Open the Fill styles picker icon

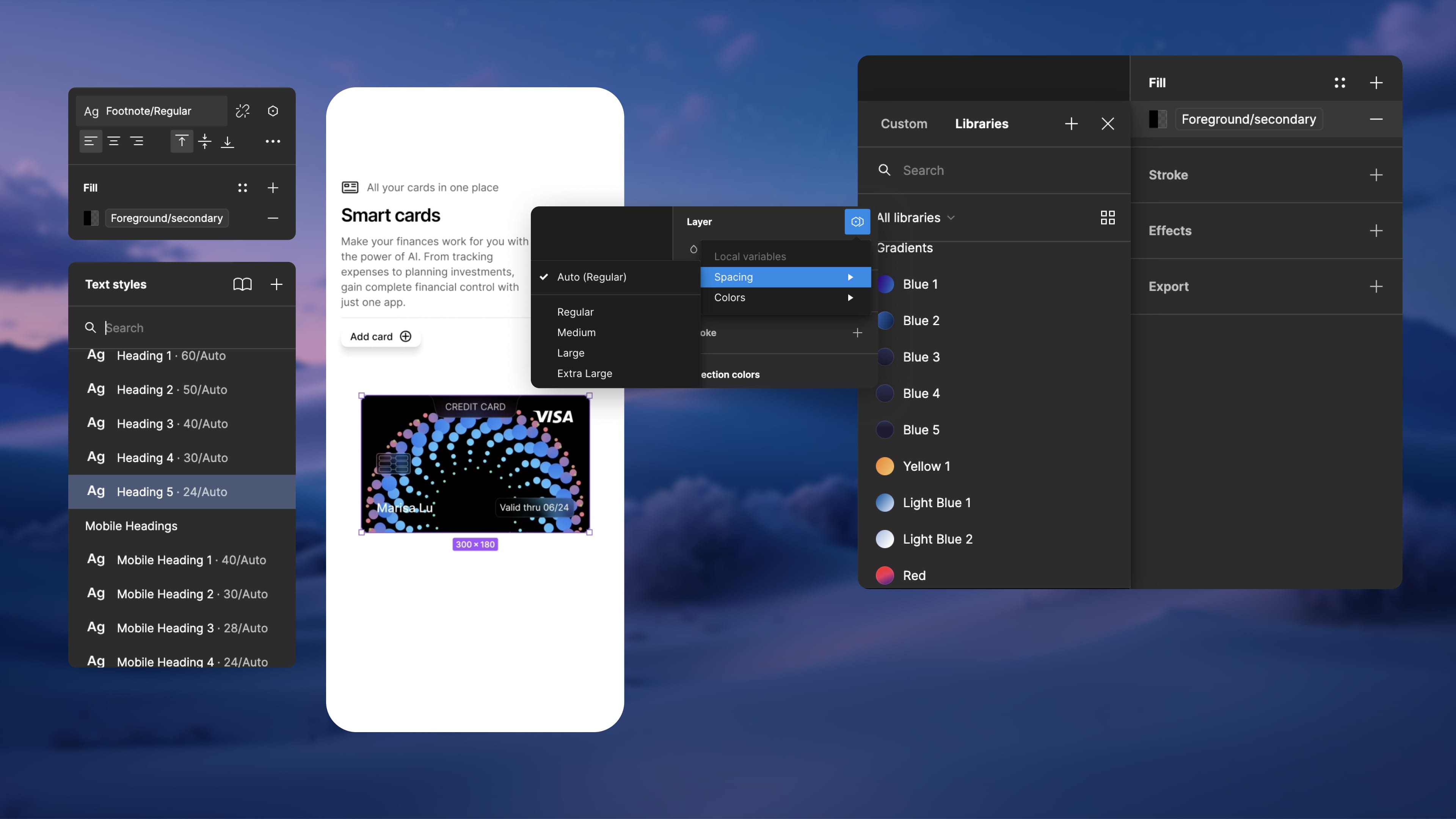click(x=243, y=187)
